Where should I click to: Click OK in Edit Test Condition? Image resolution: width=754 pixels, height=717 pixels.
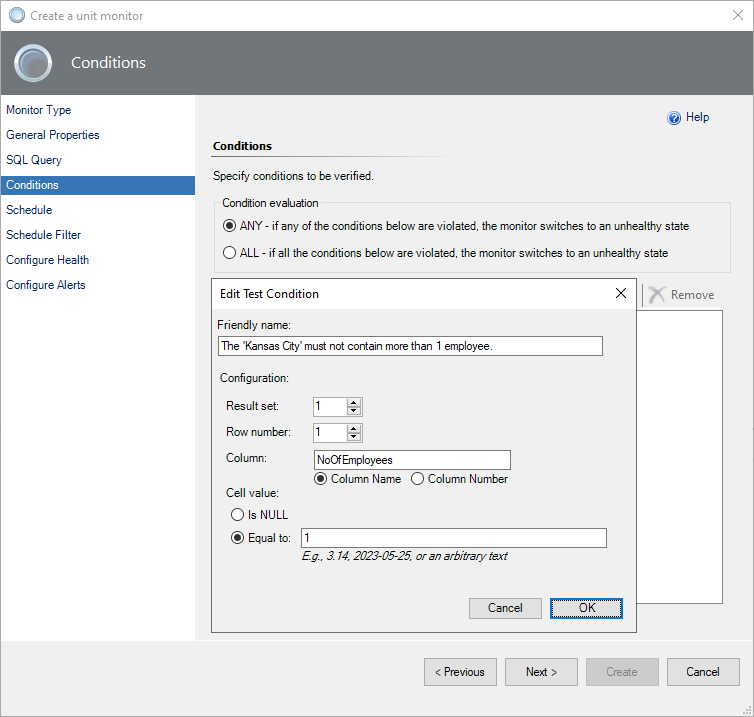tap(587, 608)
